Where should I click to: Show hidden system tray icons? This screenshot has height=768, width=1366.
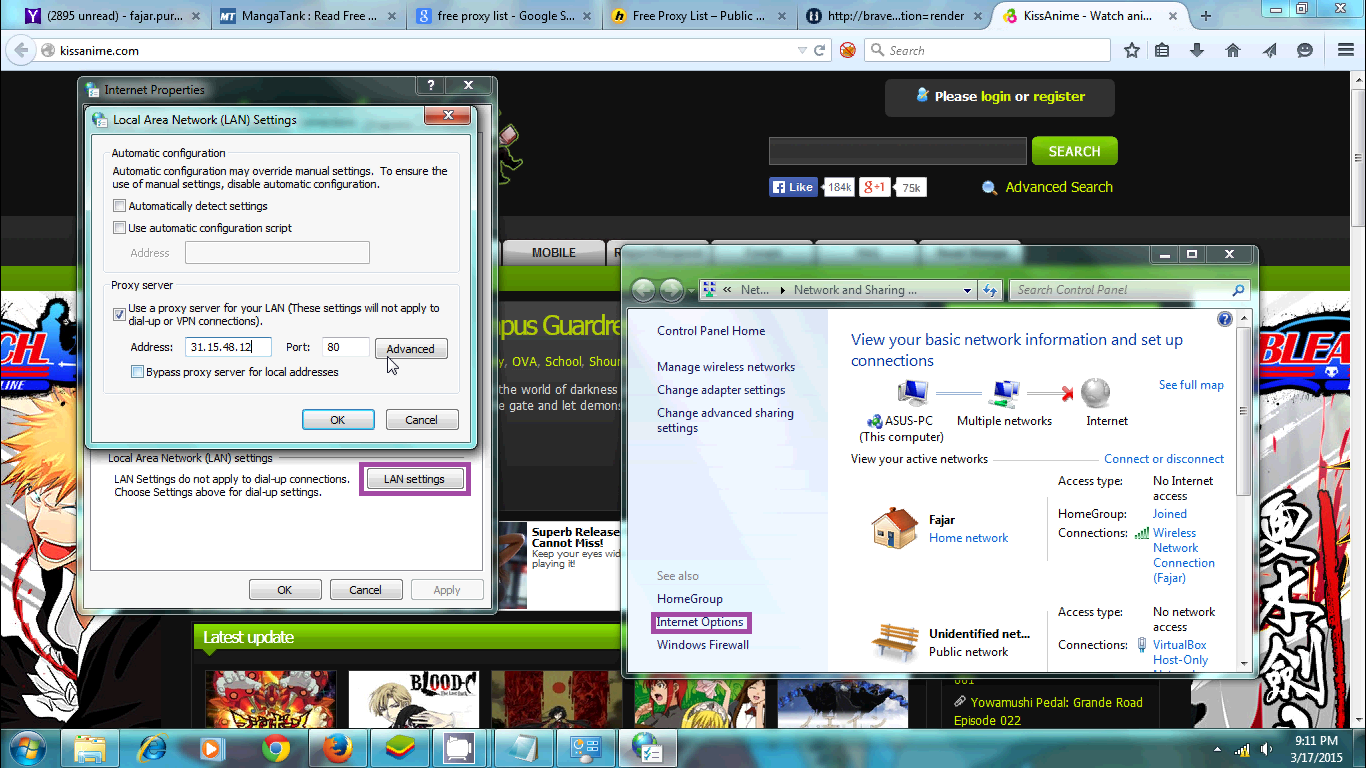click(x=1219, y=749)
